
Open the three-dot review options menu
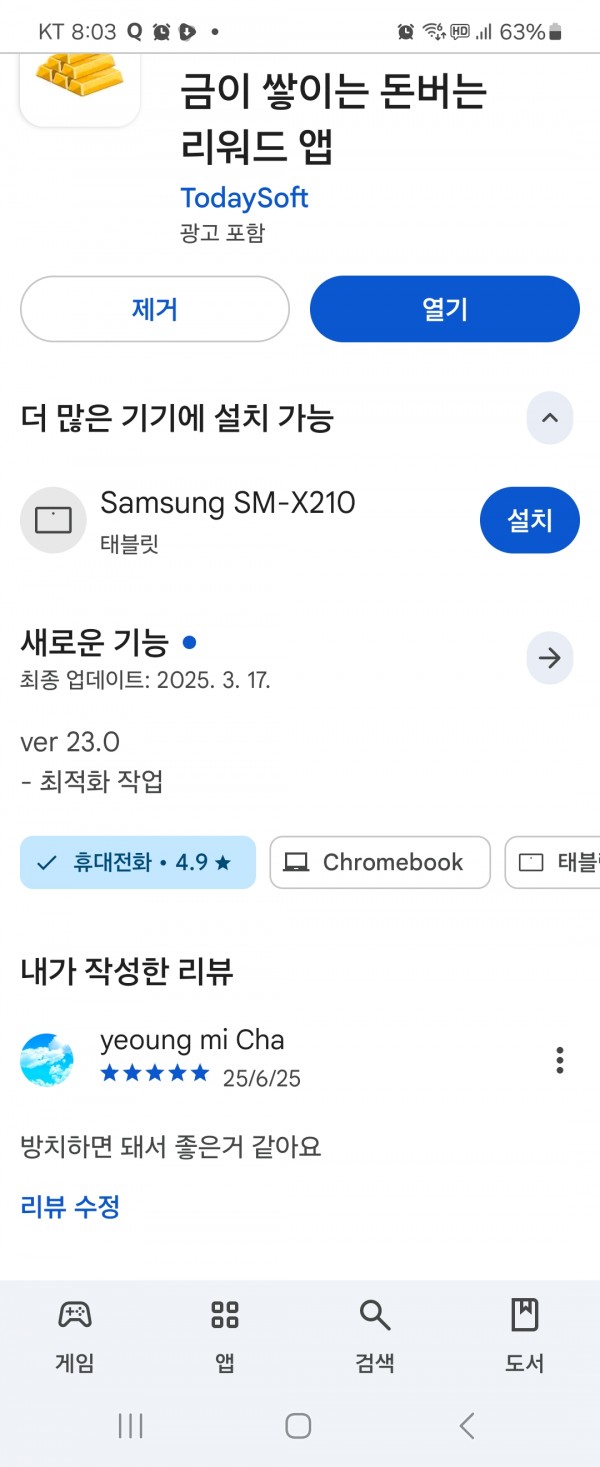click(560, 1059)
